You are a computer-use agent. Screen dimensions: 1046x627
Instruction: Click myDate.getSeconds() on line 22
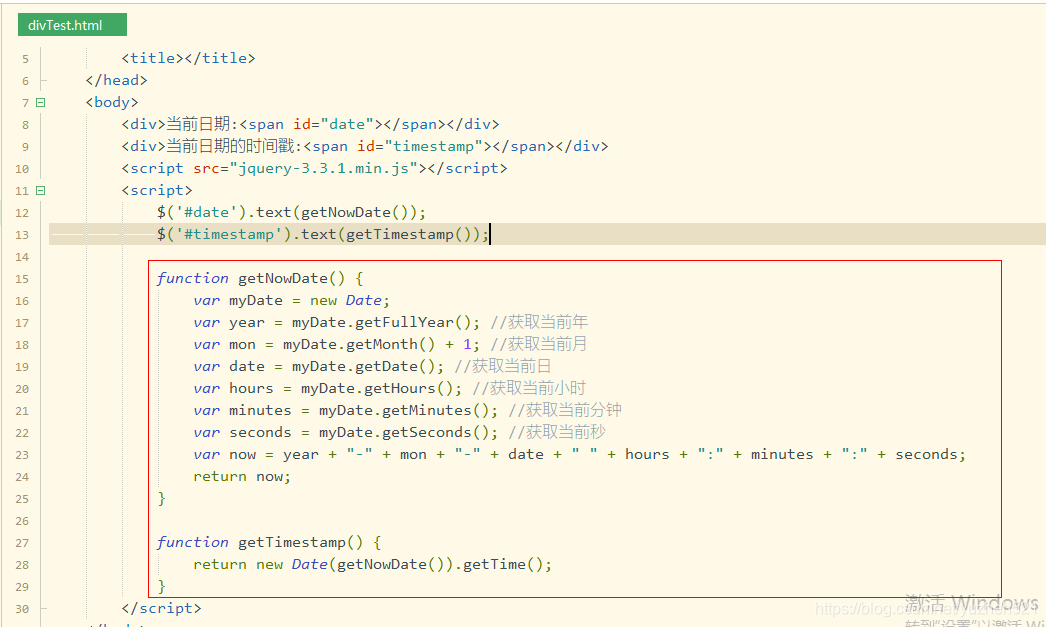coord(405,432)
